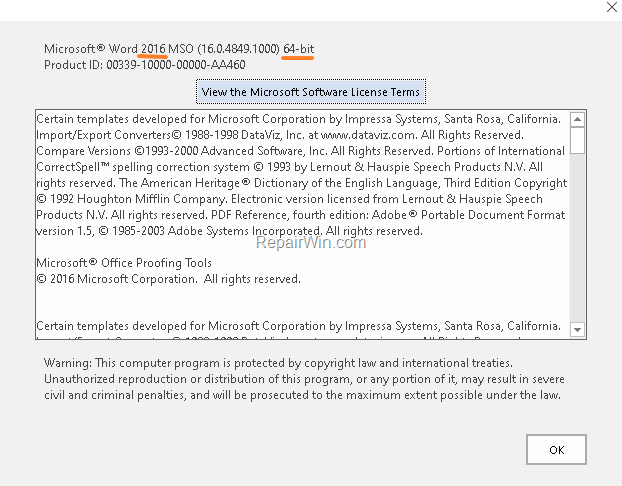Click the scrollbar up arrow in credits box
The height and width of the screenshot is (486, 622).
click(578, 119)
